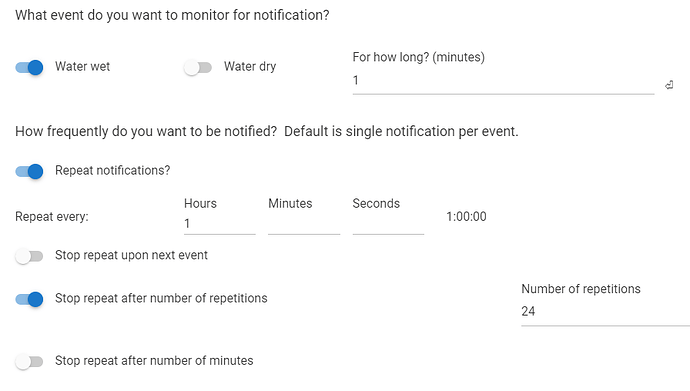Screen dimensions: 690x391
Task: Click Stop repeat after number of repetitions text
Action: point(161,298)
